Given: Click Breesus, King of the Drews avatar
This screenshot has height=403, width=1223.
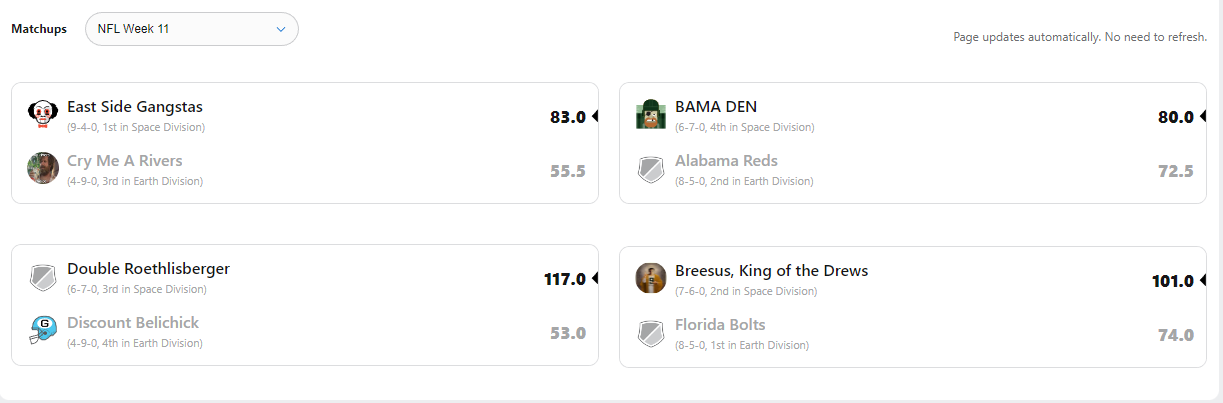Looking at the screenshot, I should coord(651,278).
